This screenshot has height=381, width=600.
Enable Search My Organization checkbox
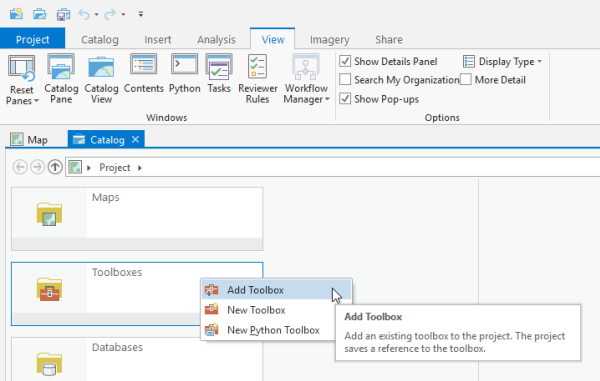(x=345, y=80)
